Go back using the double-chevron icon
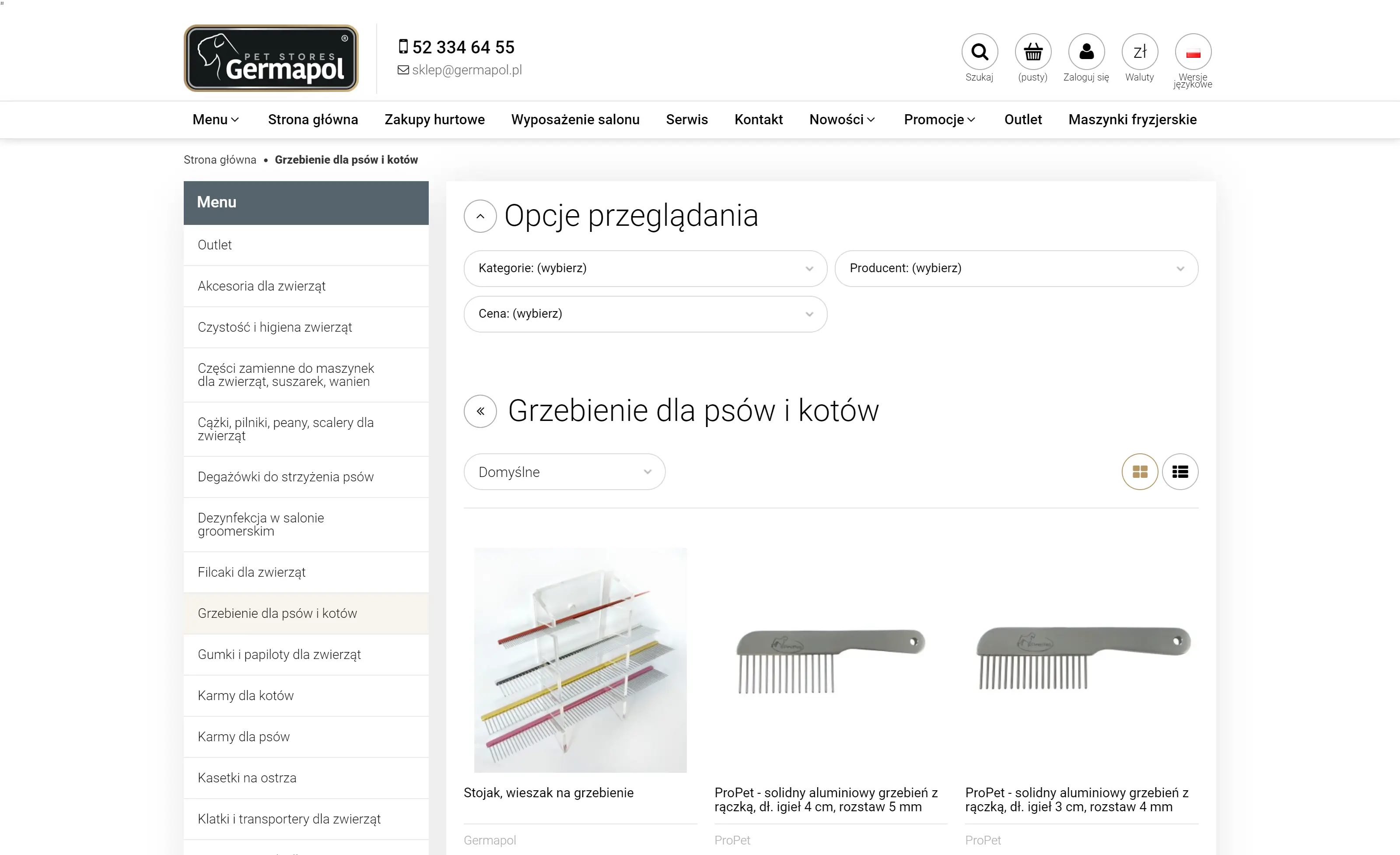Image resolution: width=1400 pixels, height=855 pixels. pos(480,411)
